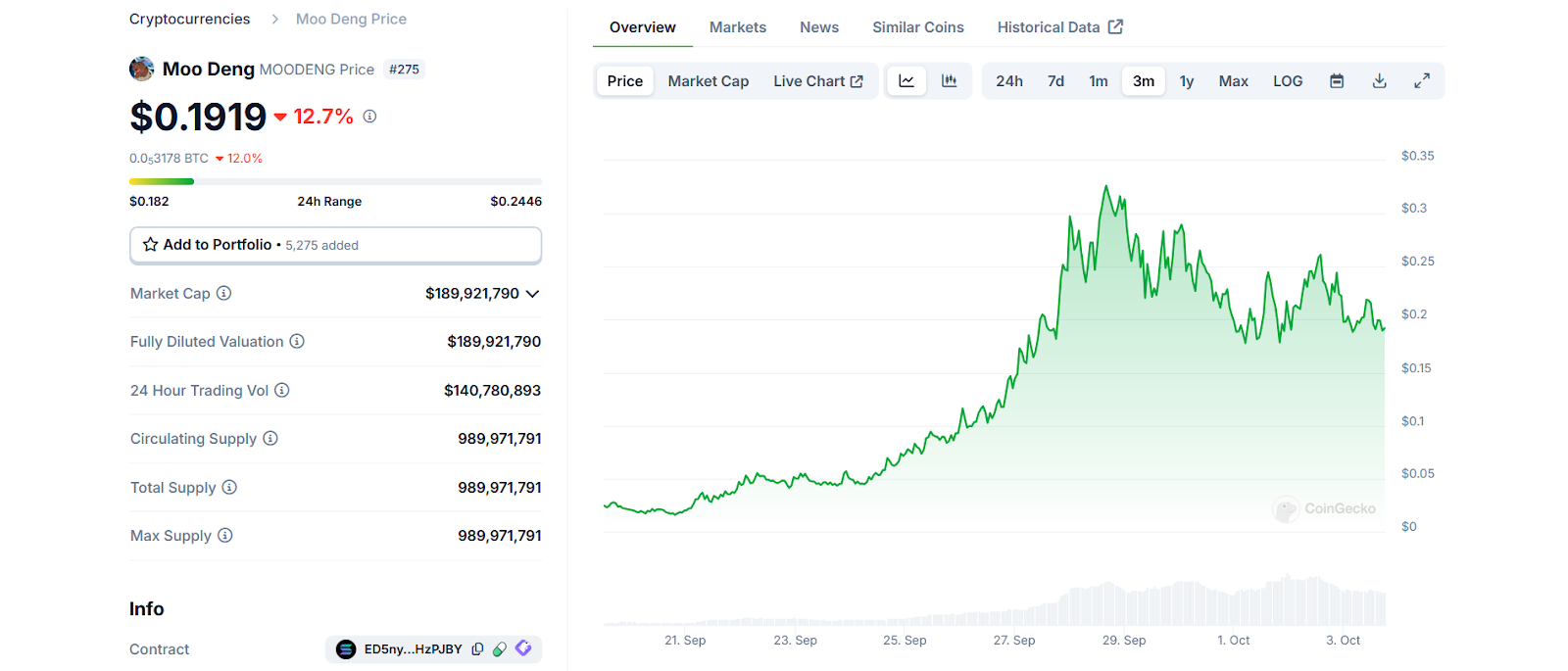Switch to the candlestick chart icon
The height and width of the screenshot is (671, 1568).
(949, 81)
